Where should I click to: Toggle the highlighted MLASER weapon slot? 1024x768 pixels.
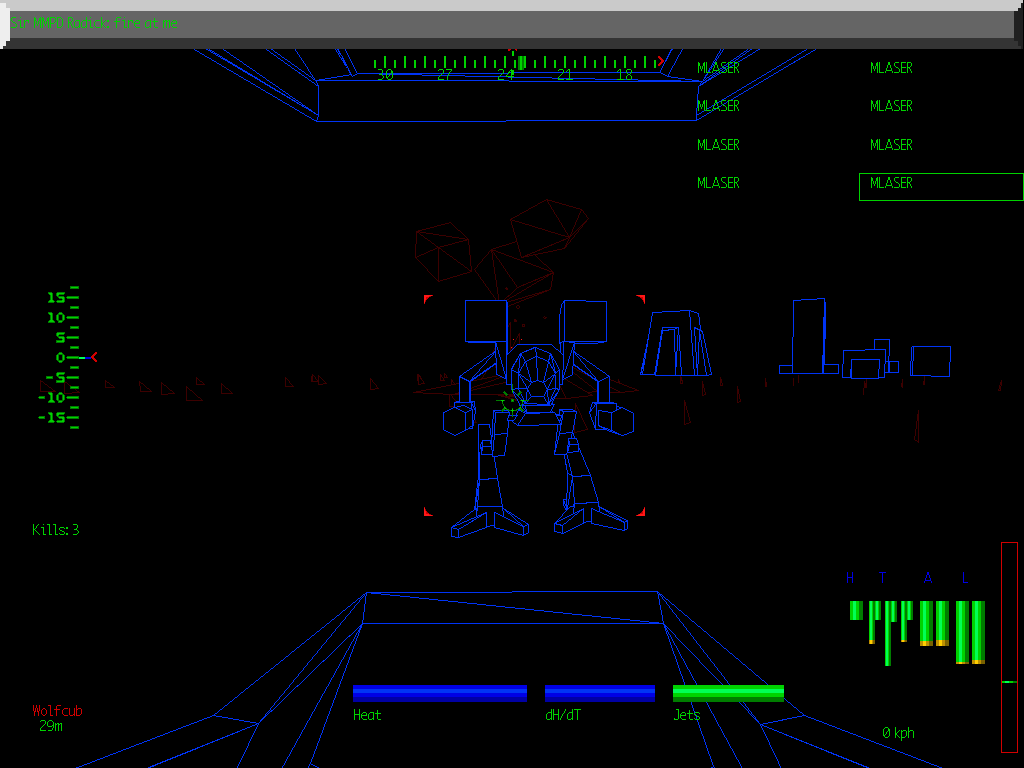(890, 185)
